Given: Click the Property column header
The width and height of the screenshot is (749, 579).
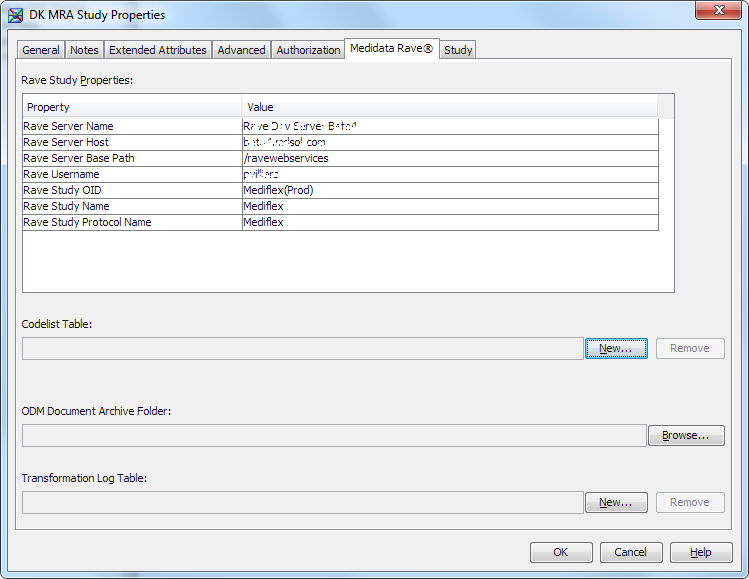Looking at the screenshot, I should 132,107.
